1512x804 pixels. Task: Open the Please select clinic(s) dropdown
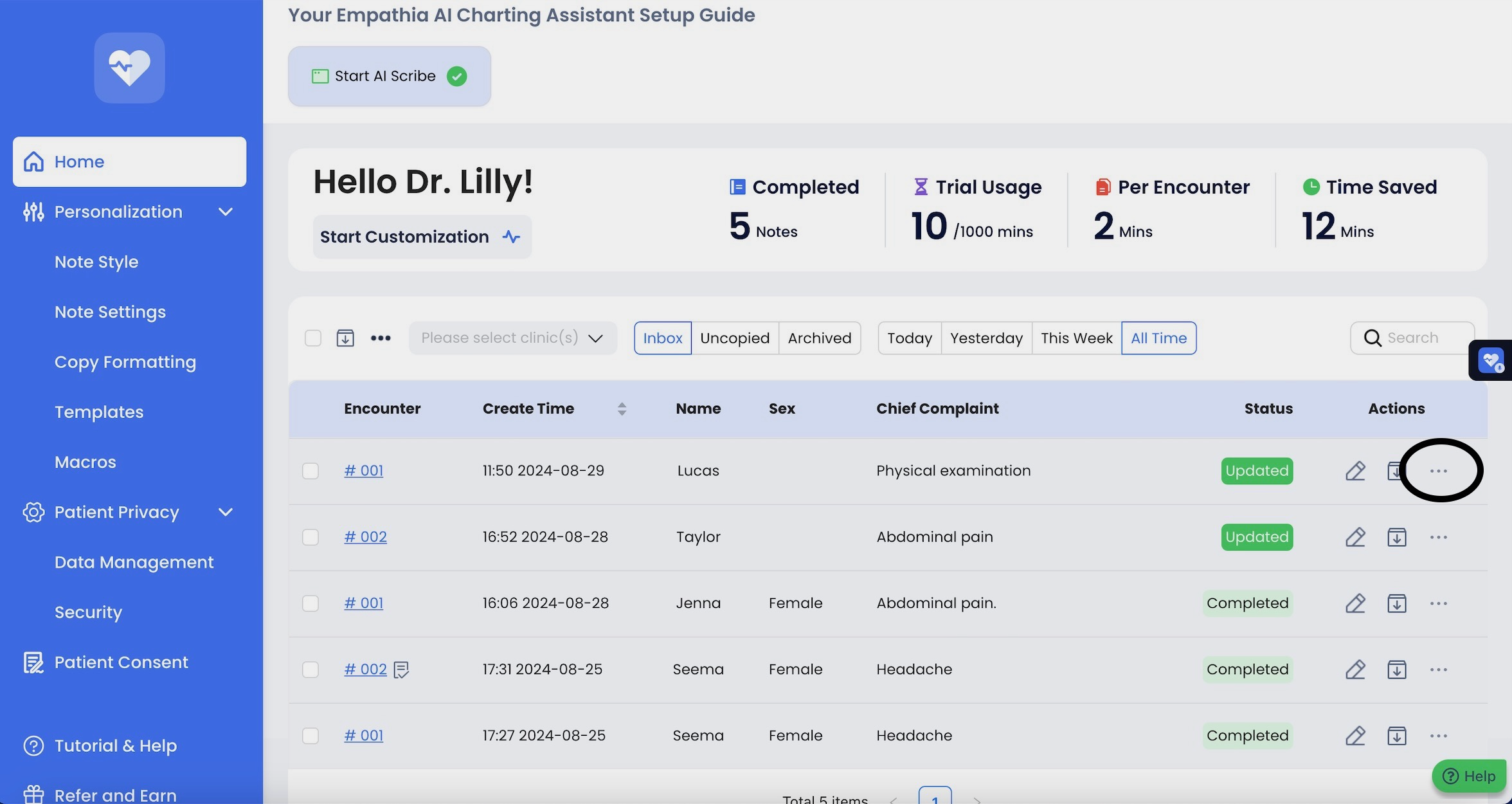pyautogui.click(x=512, y=338)
